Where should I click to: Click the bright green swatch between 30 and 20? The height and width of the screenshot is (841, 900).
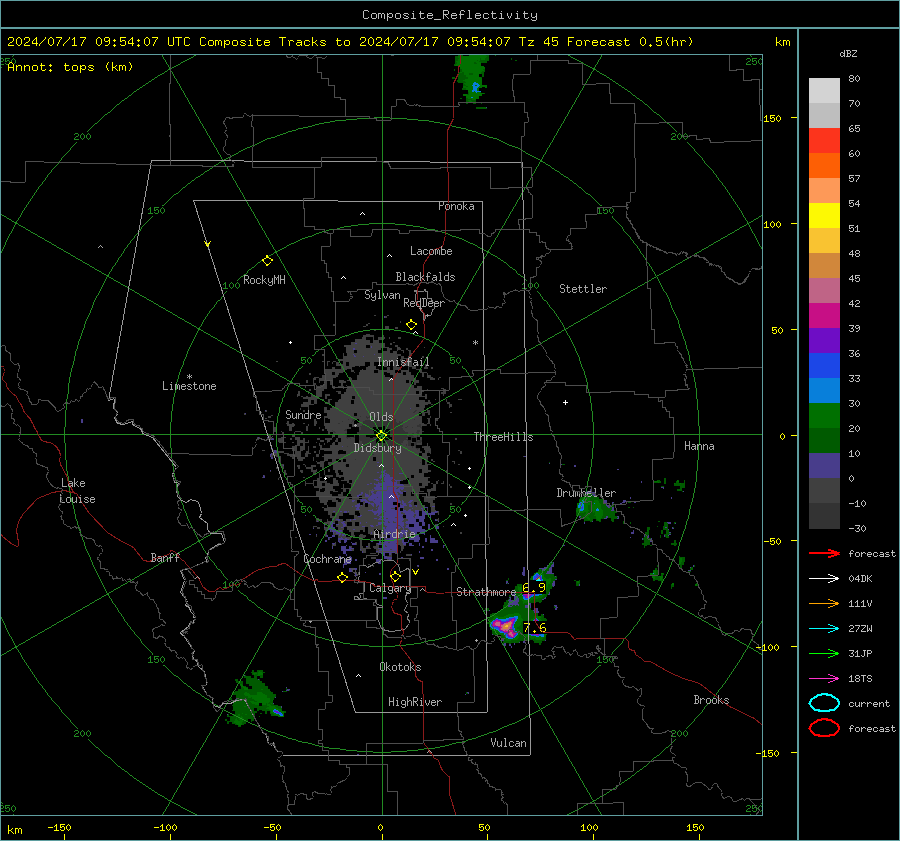(x=824, y=416)
